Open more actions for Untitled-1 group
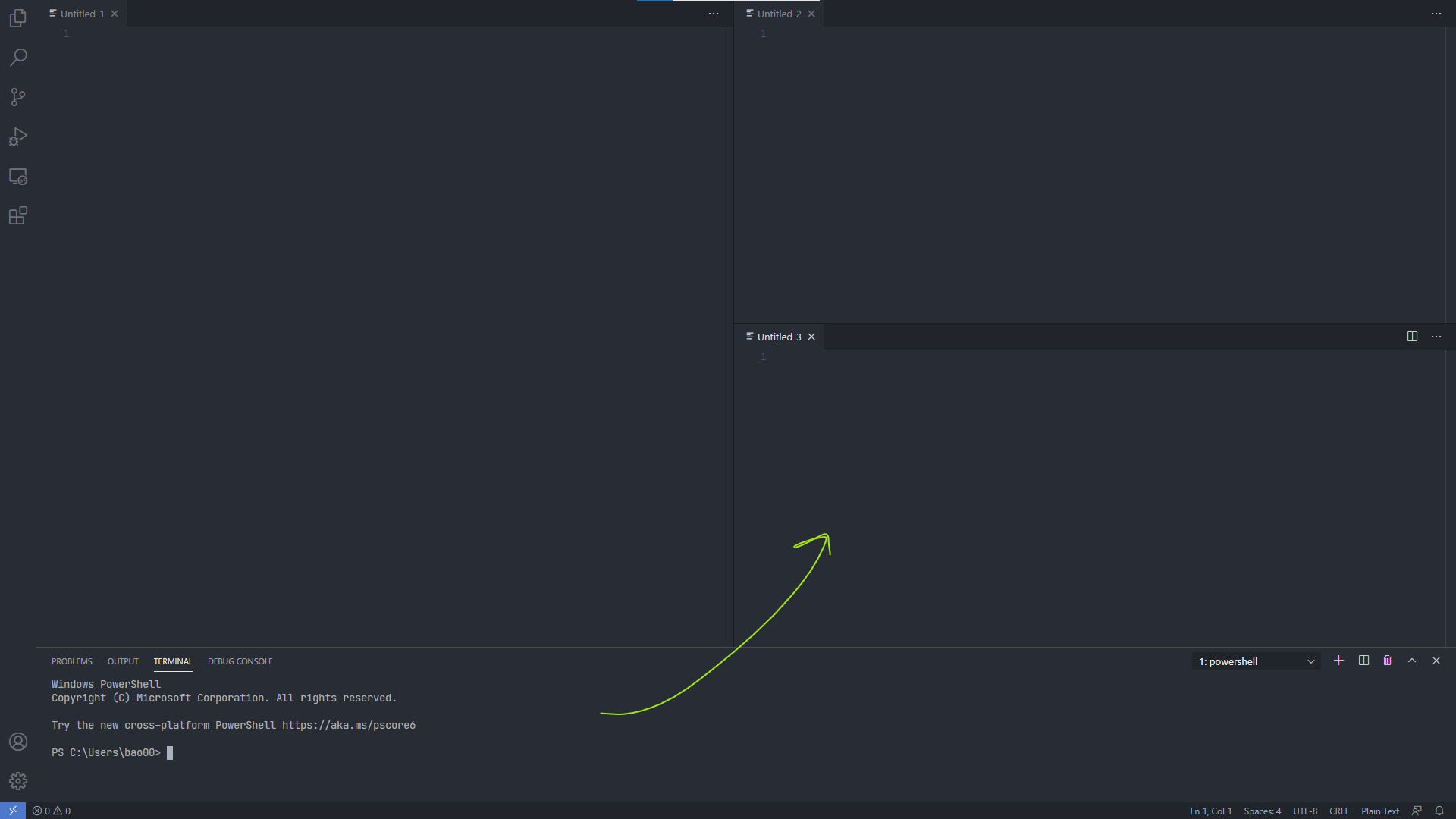 click(714, 14)
